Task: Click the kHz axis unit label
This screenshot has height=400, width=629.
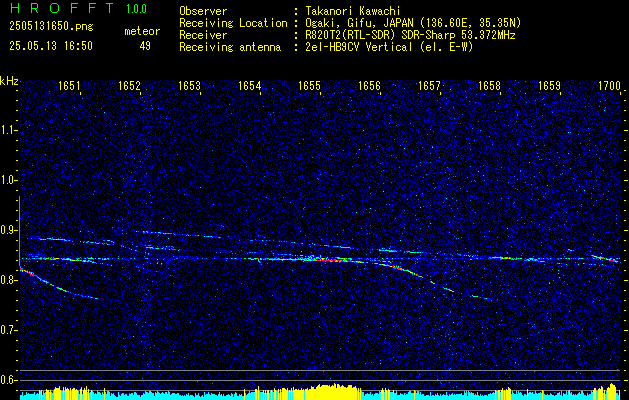Action: click(x=9, y=81)
